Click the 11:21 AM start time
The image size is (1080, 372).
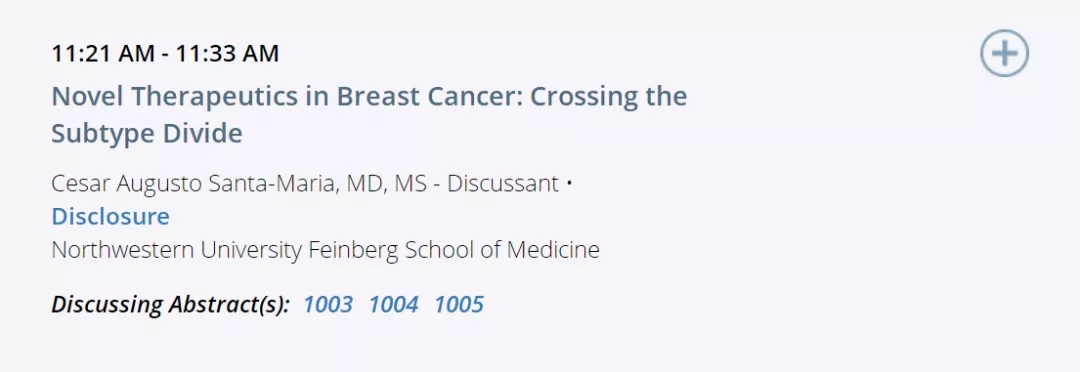click(x=103, y=54)
